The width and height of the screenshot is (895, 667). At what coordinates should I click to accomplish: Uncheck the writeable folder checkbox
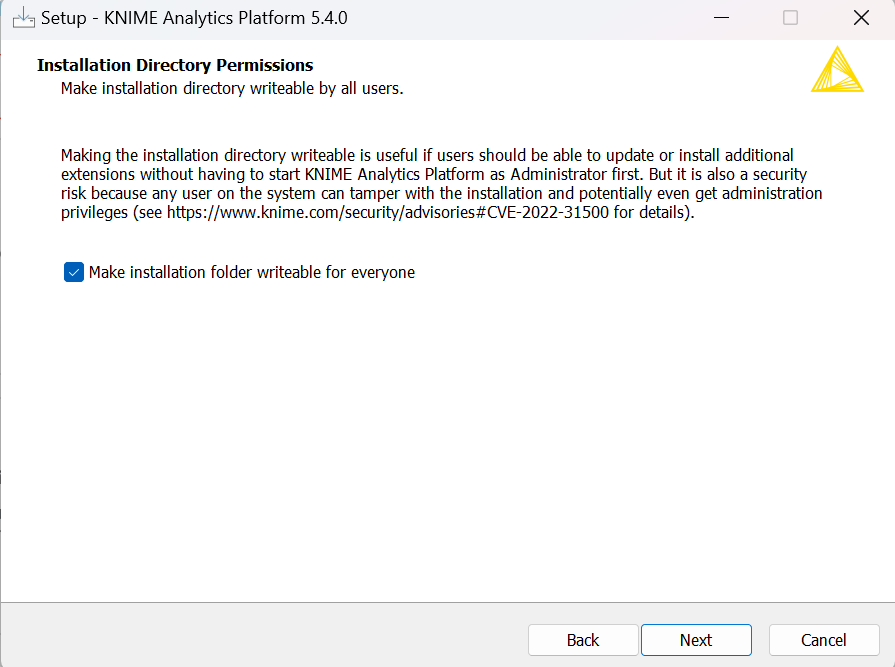[73, 272]
